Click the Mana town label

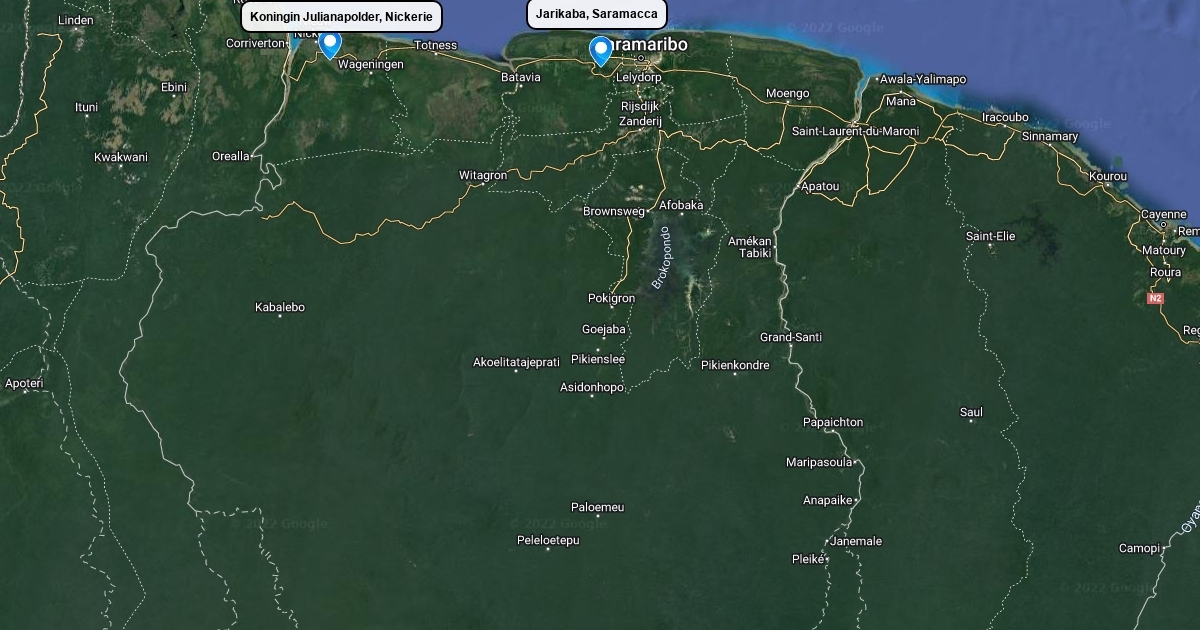[901, 101]
